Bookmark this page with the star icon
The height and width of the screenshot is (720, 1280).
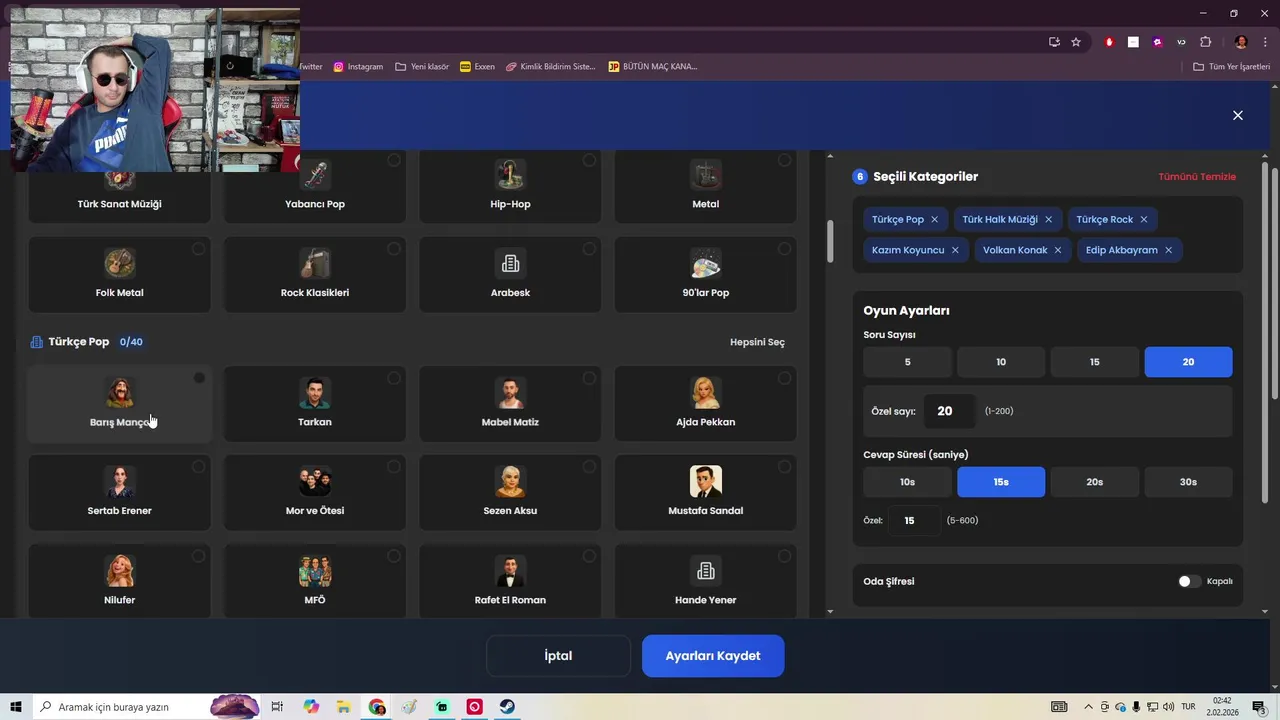[1076, 42]
